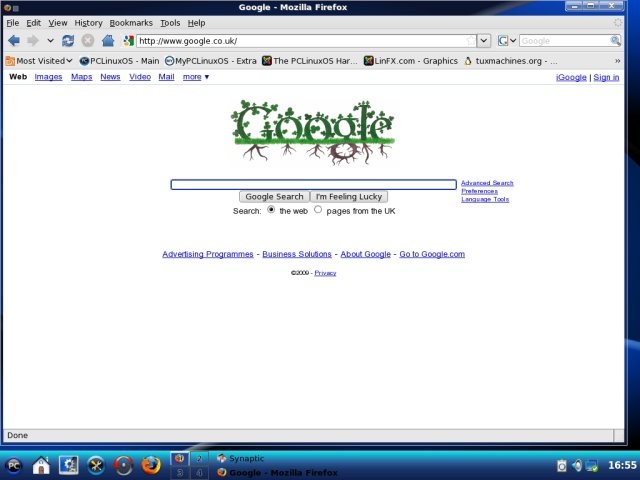Click Go to Google.com link
640x480 pixels.
pyautogui.click(x=432, y=254)
